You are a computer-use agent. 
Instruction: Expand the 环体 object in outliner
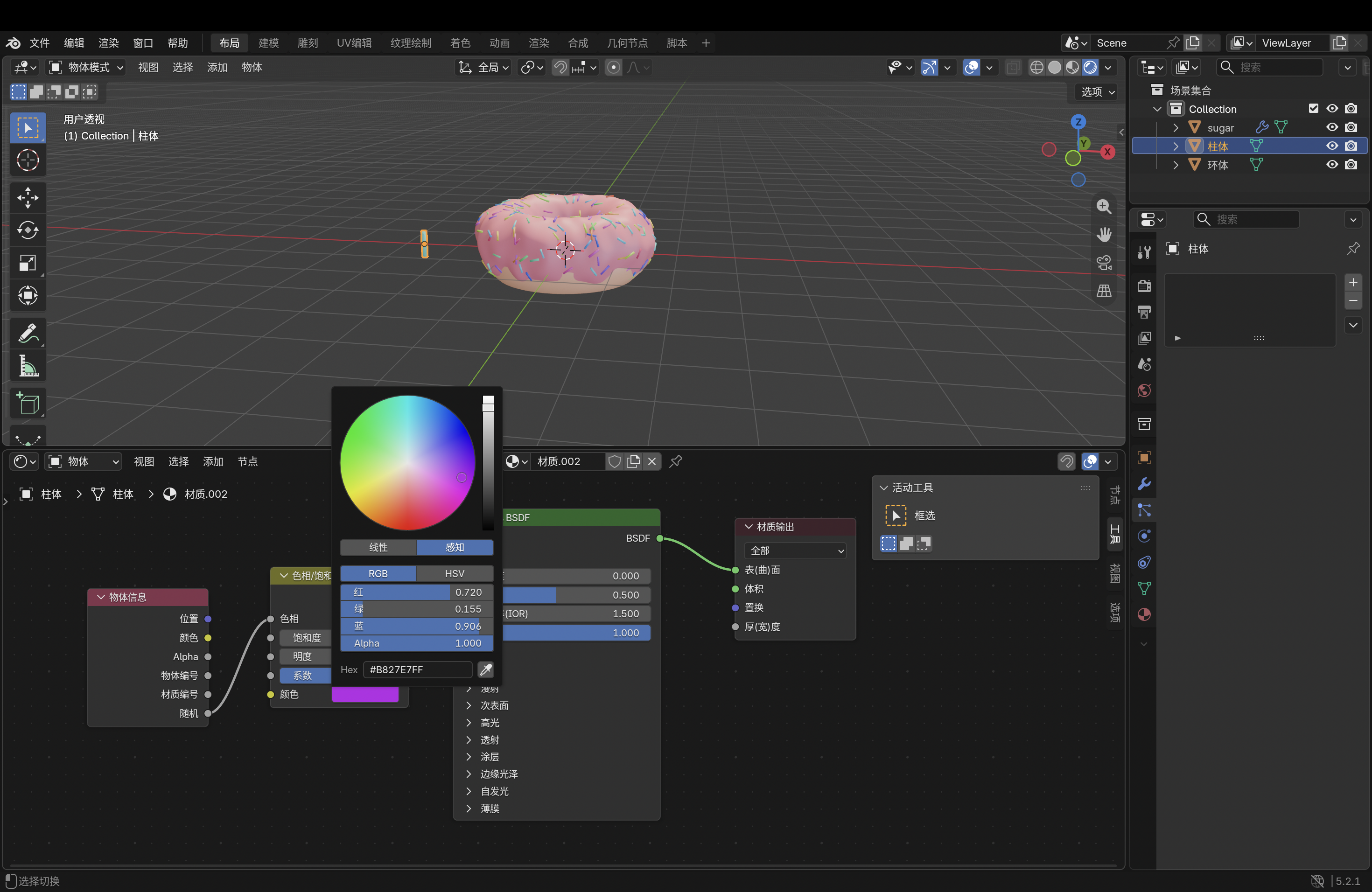tap(1176, 165)
